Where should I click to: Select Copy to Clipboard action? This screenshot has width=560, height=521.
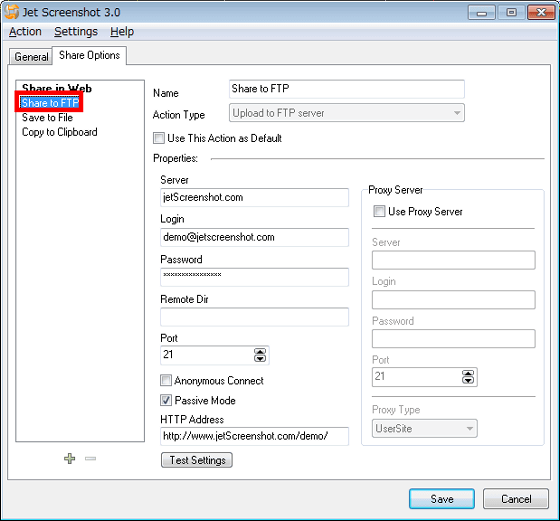pyautogui.click(x=60, y=132)
